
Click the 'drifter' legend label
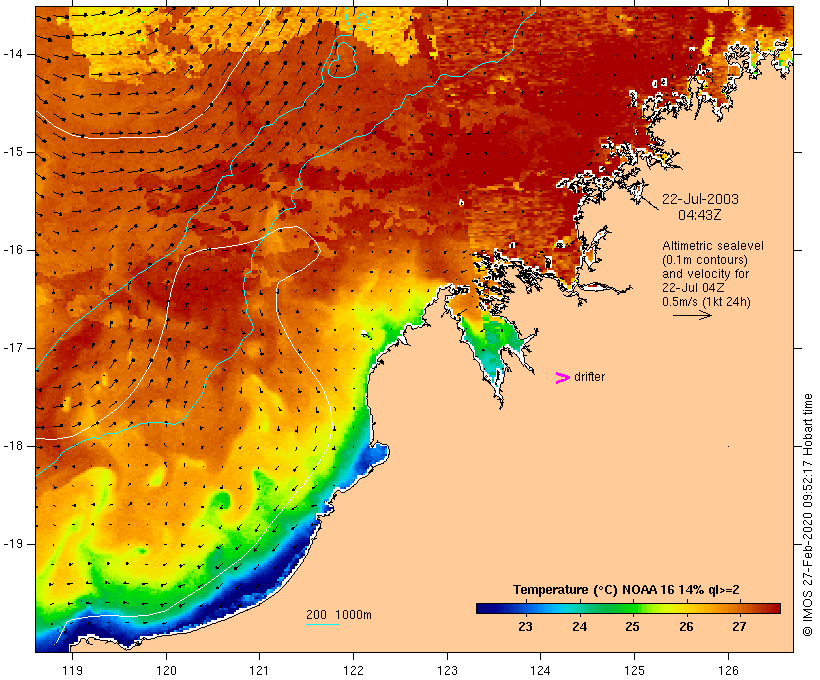point(589,377)
